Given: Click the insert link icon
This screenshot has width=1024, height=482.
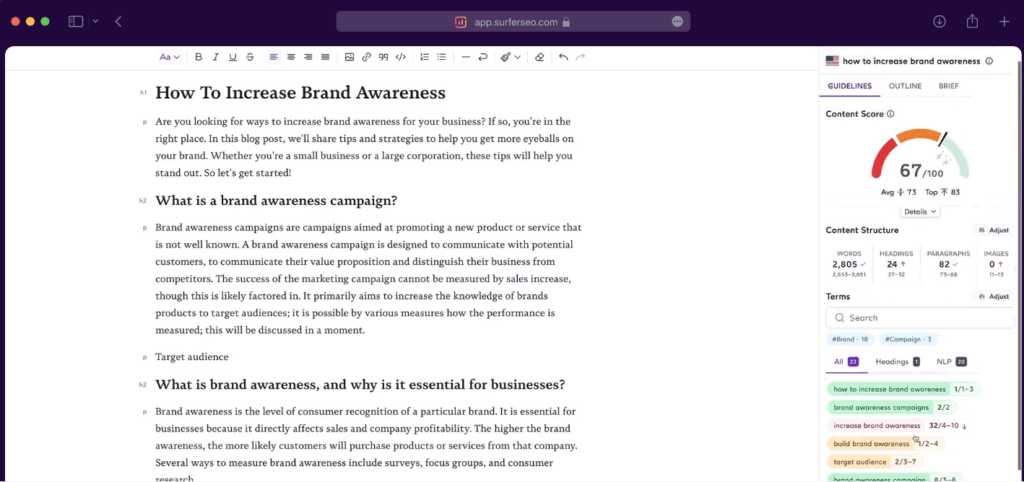Looking at the screenshot, I should pyautogui.click(x=366, y=57).
